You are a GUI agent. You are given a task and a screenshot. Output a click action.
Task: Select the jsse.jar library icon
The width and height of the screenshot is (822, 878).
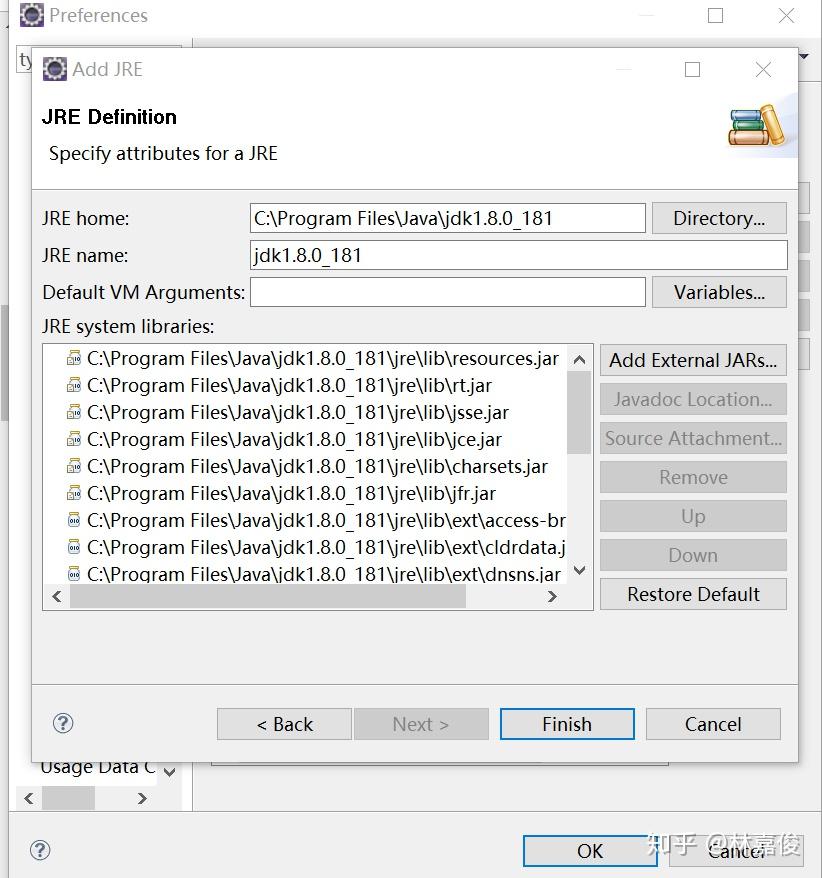click(x=75, y=412)
